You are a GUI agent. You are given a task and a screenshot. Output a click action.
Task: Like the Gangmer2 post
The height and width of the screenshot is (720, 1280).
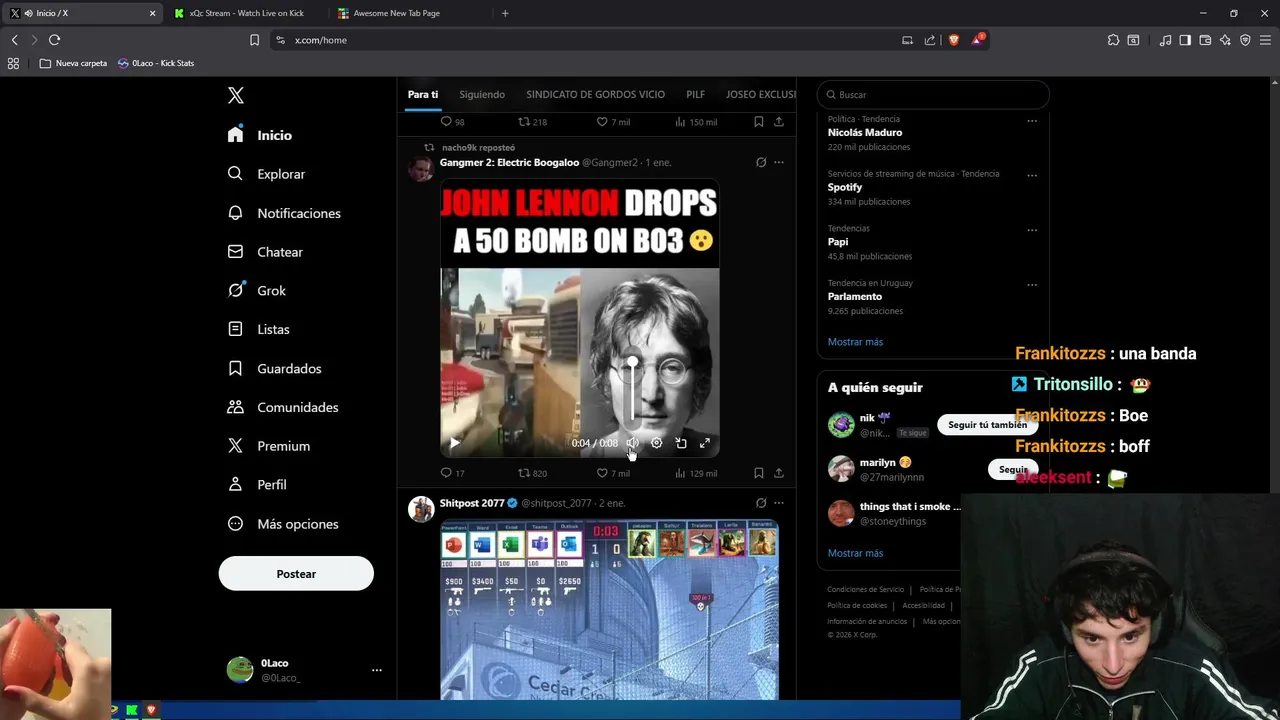[613, 473]
